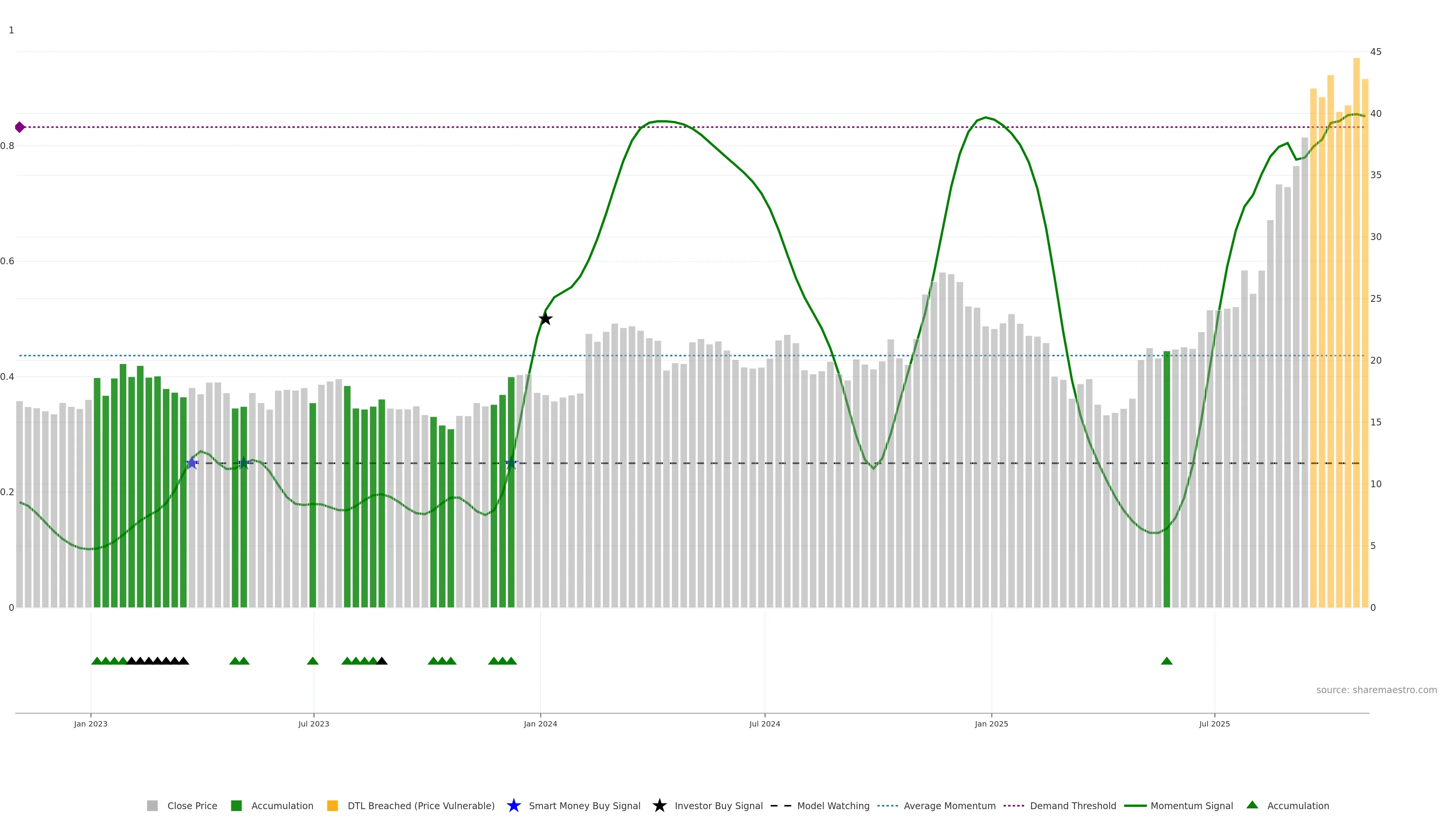Viewport: 1456px width, 819px height.
Task: Click the Jan 2024 x-axis label
Action: click(x=540, y=724)
